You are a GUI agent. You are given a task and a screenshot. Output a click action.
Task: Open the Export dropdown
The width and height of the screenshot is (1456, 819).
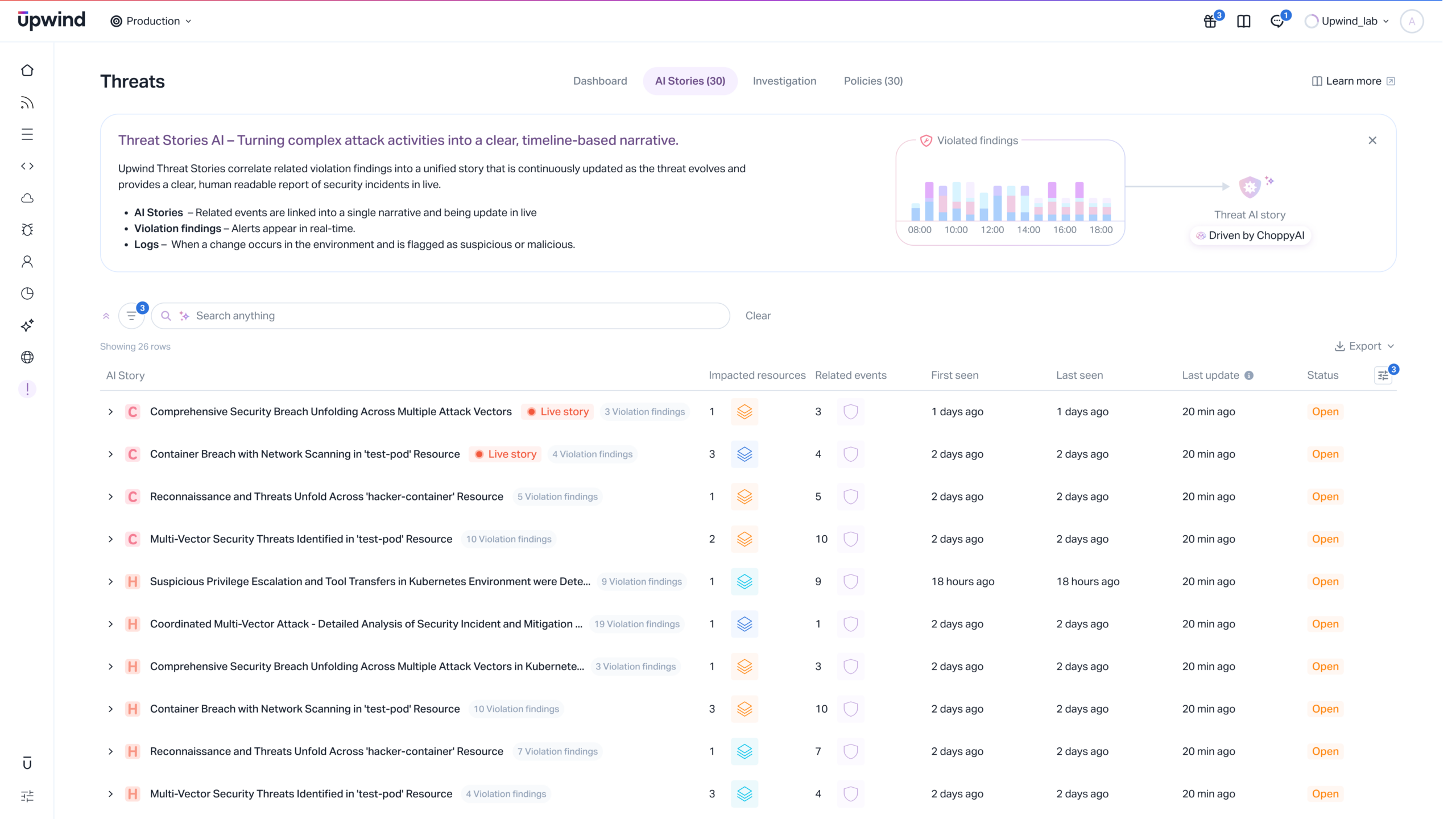pos(1364,346)
